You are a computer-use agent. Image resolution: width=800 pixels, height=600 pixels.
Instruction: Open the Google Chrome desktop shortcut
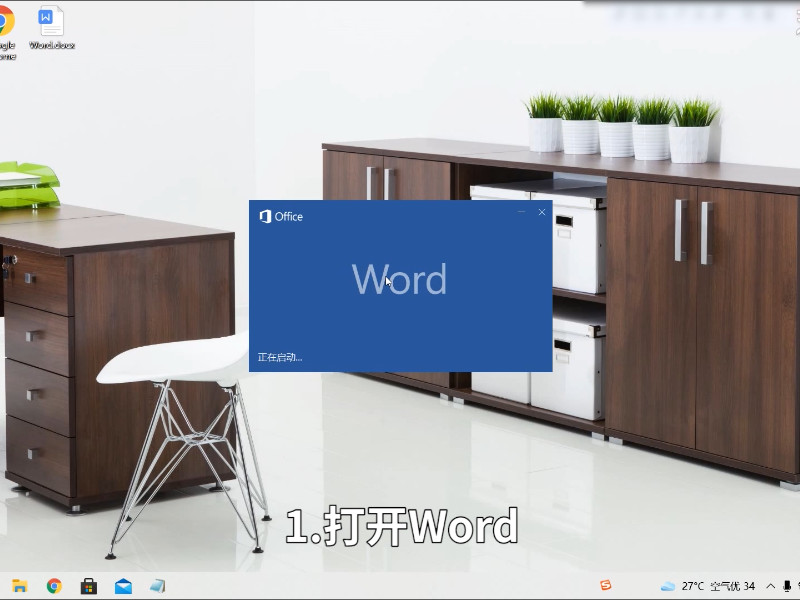[7, 32]
